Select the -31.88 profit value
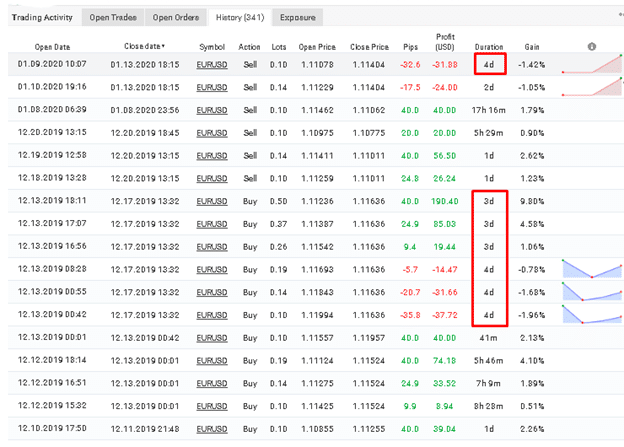This screenshot has width=624, height=447. click(445, 65)
